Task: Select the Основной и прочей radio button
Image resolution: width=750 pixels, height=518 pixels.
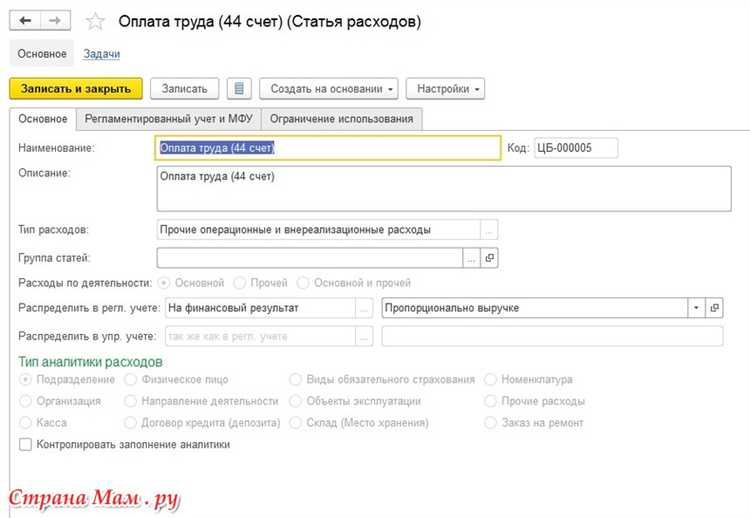Action: point(303,283)
